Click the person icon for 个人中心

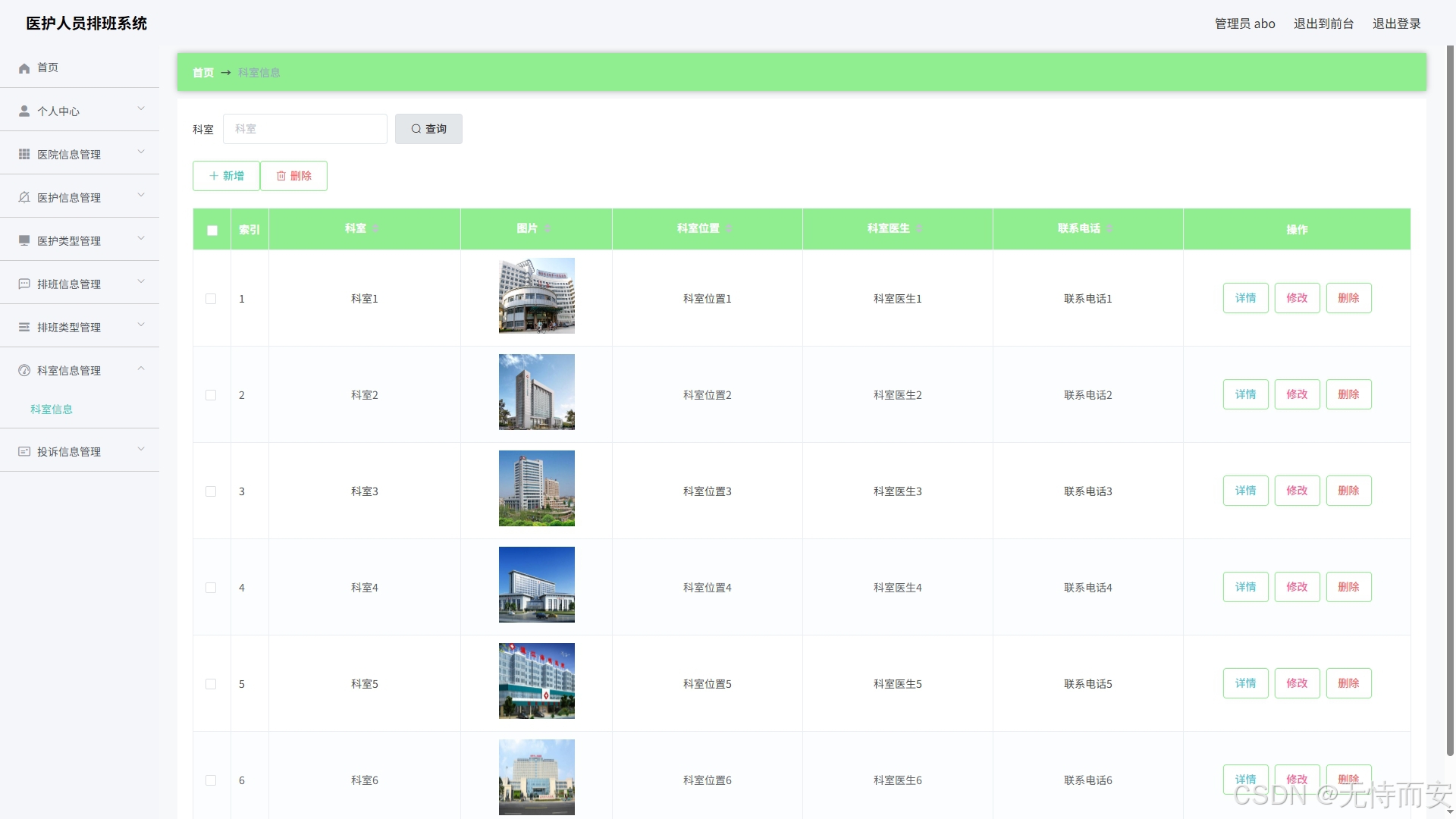tap(24, 111)
